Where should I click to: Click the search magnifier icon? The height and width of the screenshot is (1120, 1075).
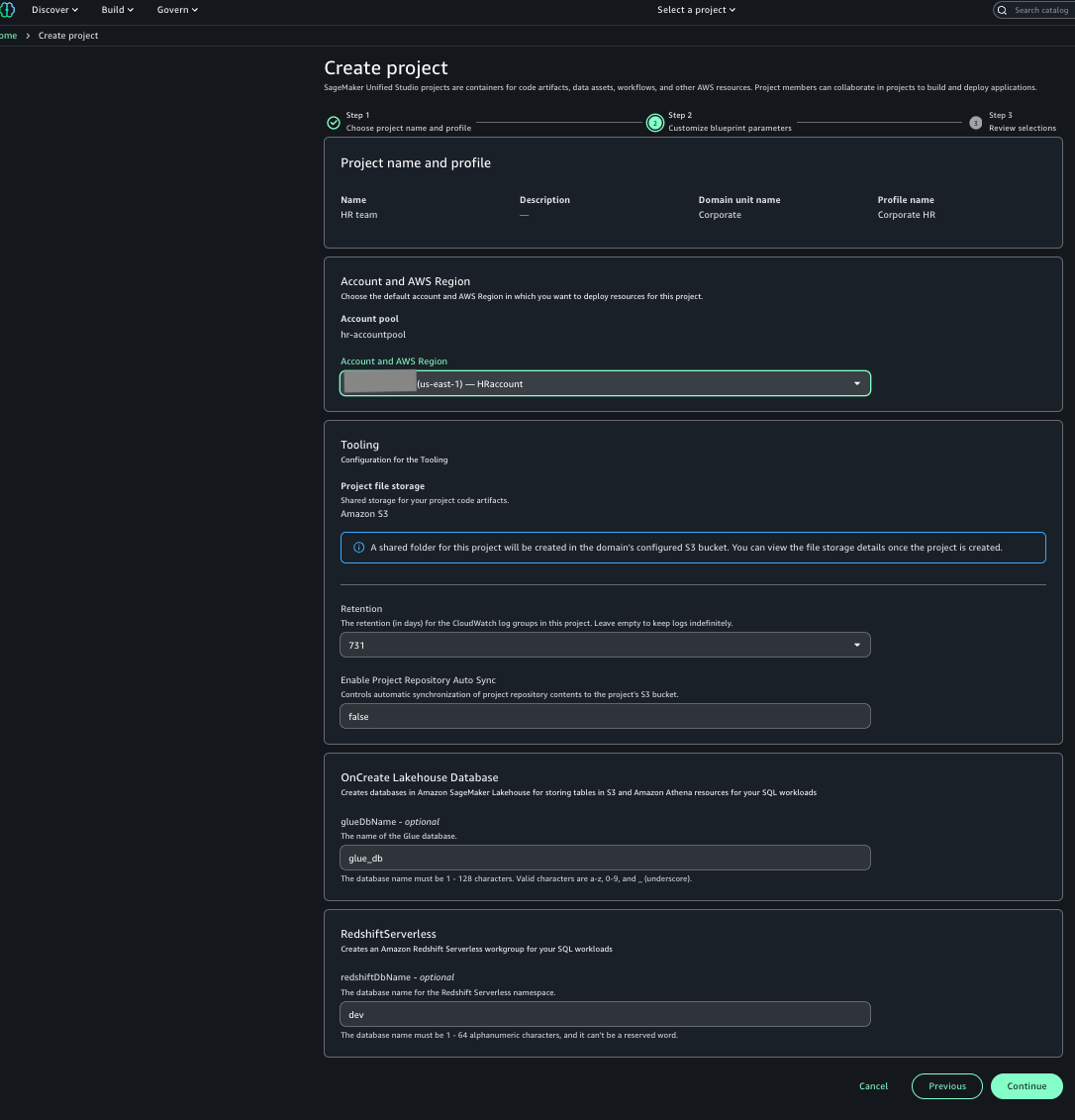coord(1002,10)
